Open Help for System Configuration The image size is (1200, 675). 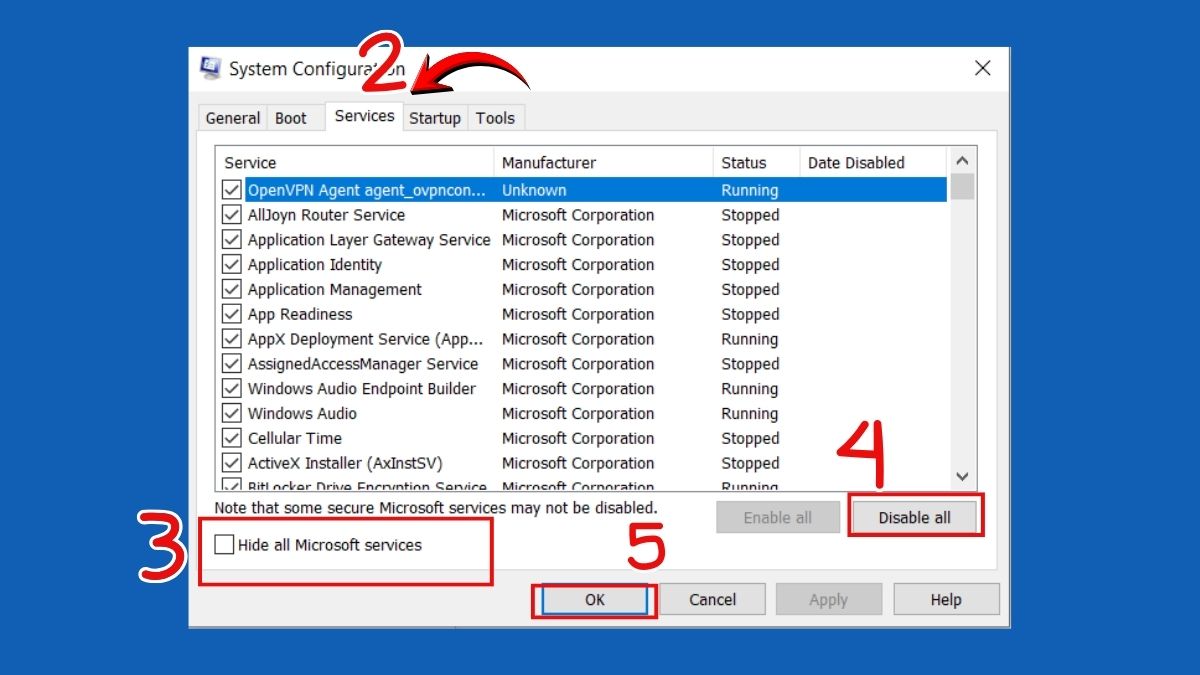pos(945,599)
